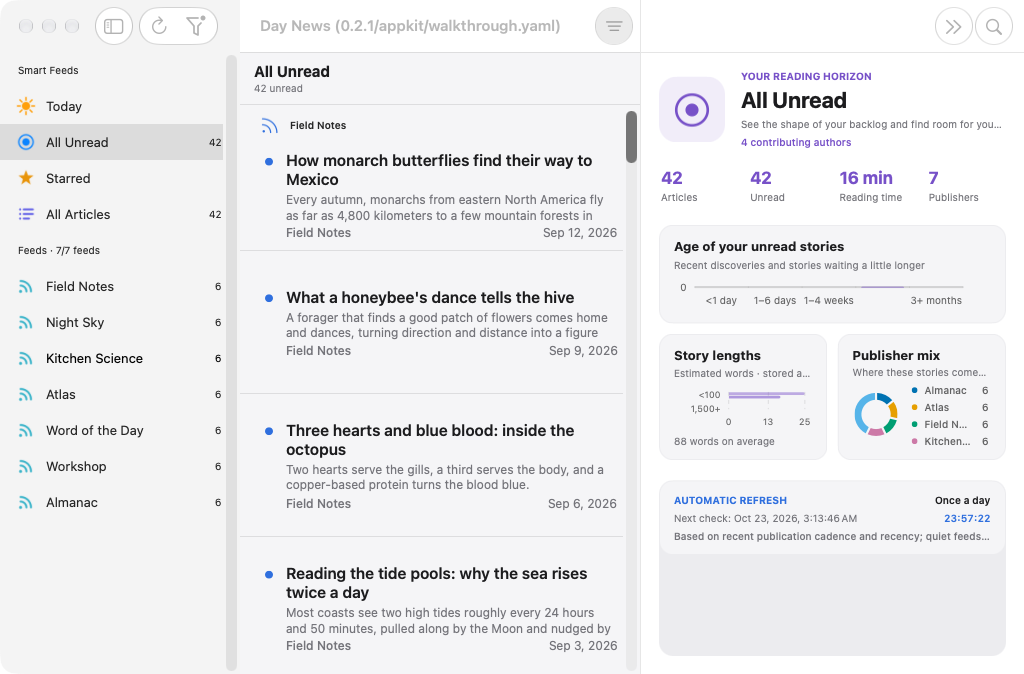
Task: Click the RSS icon next to Almanac feed
Action: click(25, 502)
